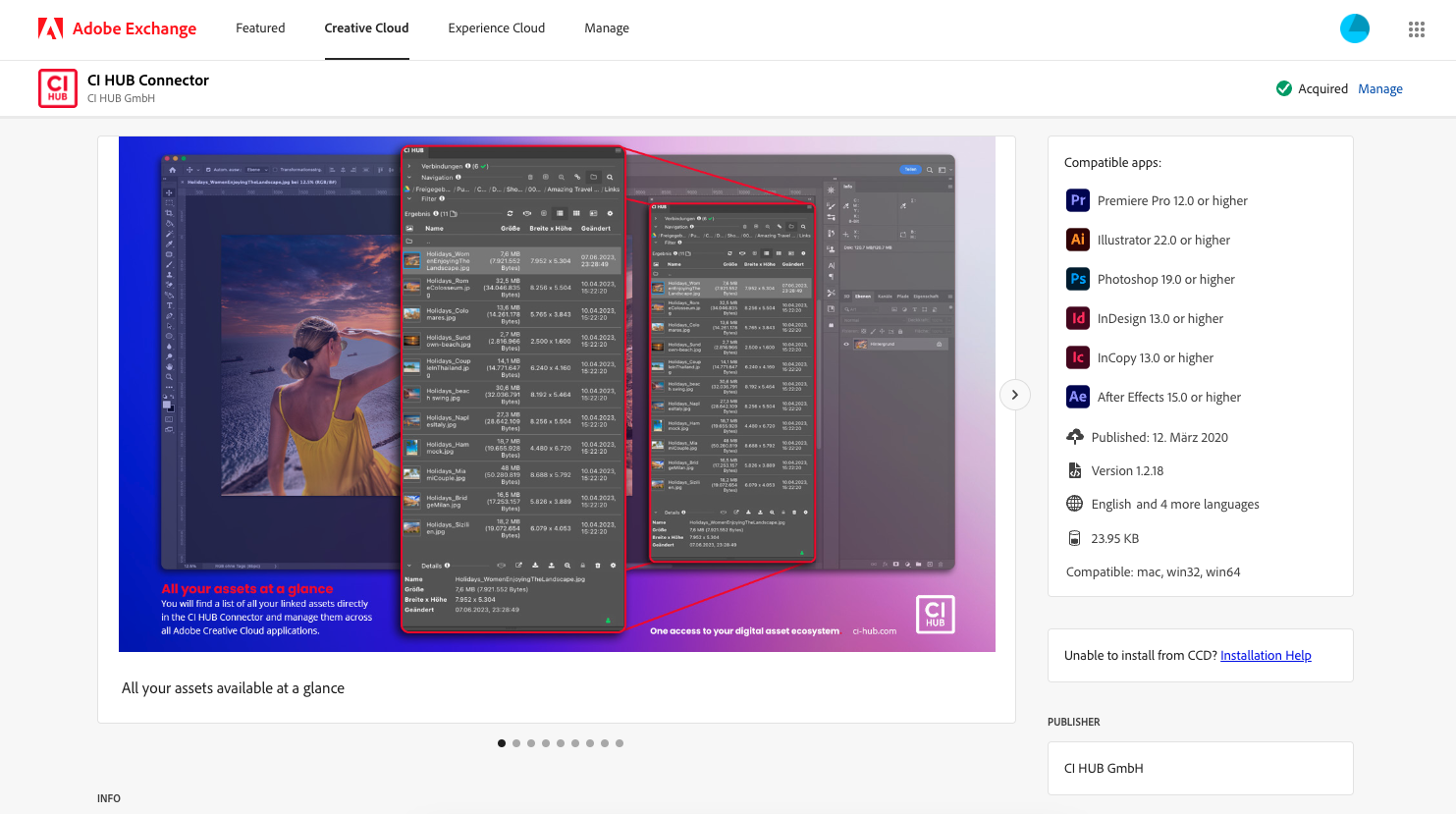1456x814 pixels.
Task: Open your account avatar menu
Action: point(1355,28)
